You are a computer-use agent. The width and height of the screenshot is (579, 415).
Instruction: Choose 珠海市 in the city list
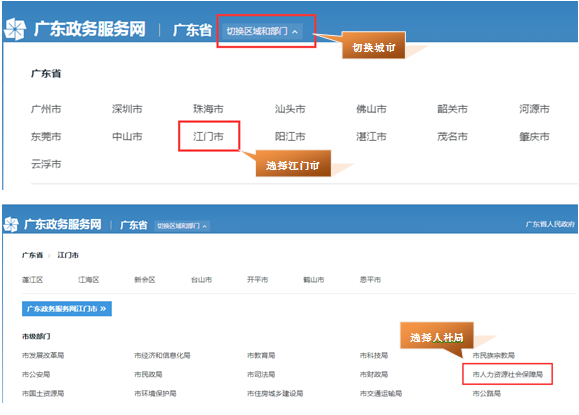[208, 109]
